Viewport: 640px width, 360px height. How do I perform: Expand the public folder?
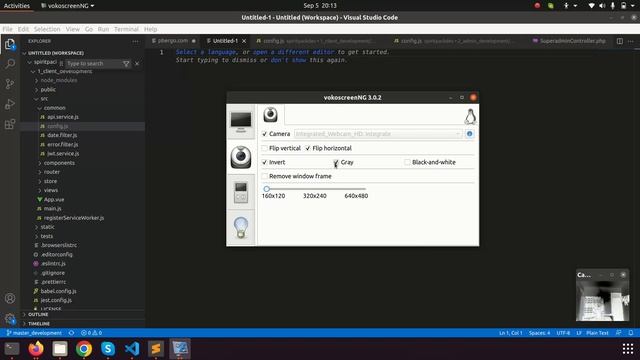[x=48, y=89]
